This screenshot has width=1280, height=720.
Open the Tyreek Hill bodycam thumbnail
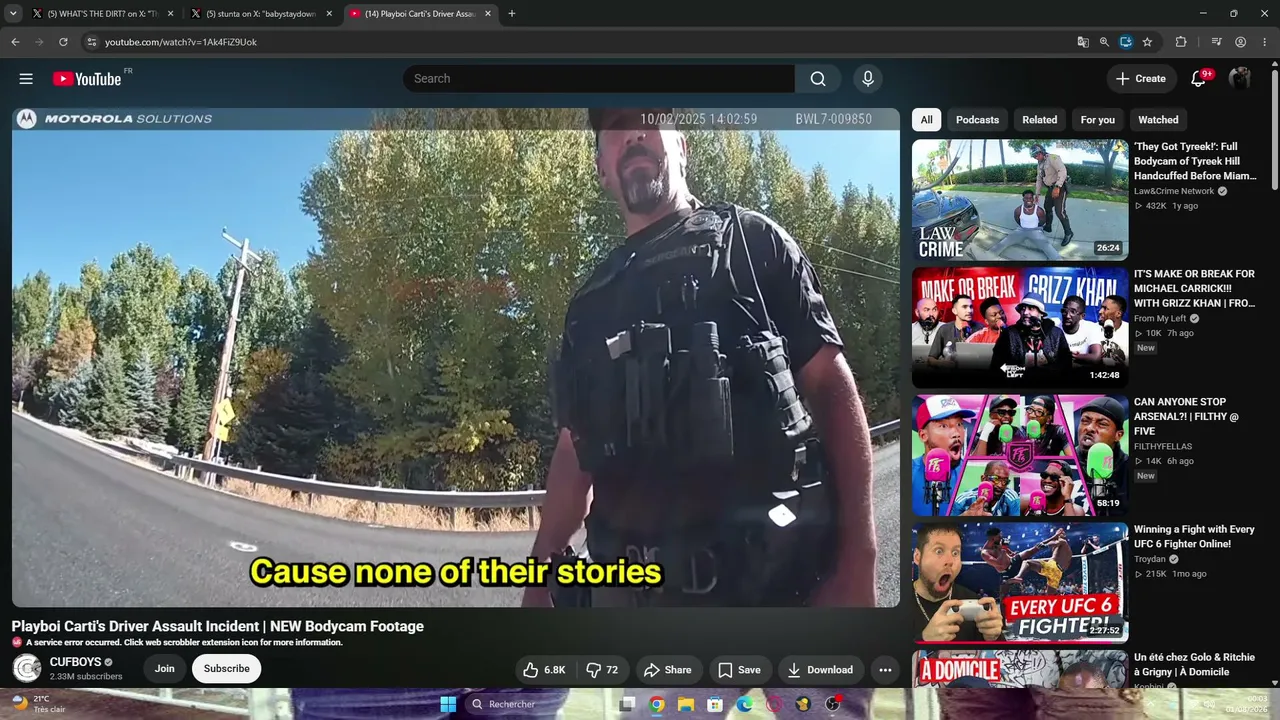(1020, 200)
